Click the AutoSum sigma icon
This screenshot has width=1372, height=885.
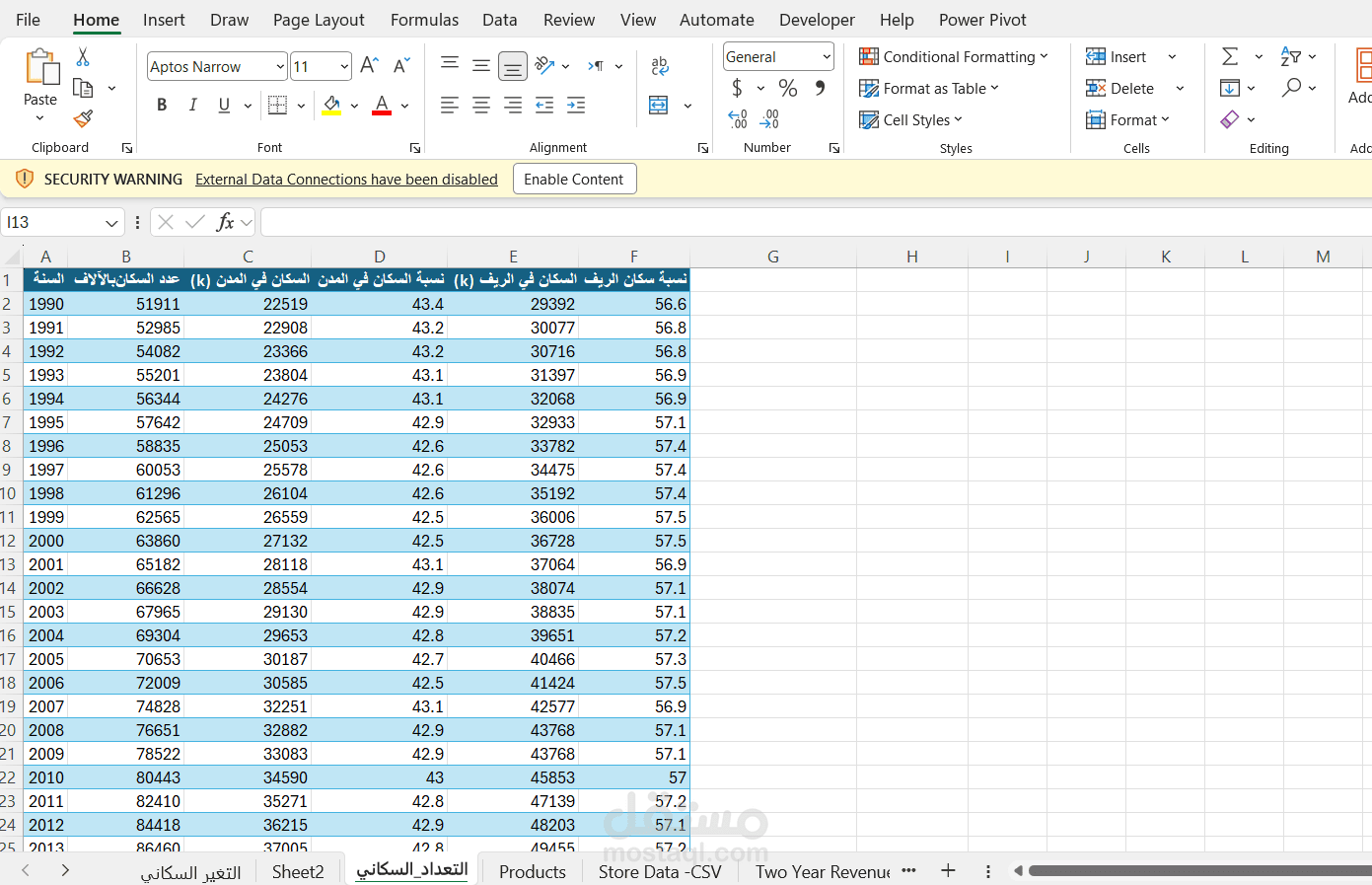point(1230,56)
